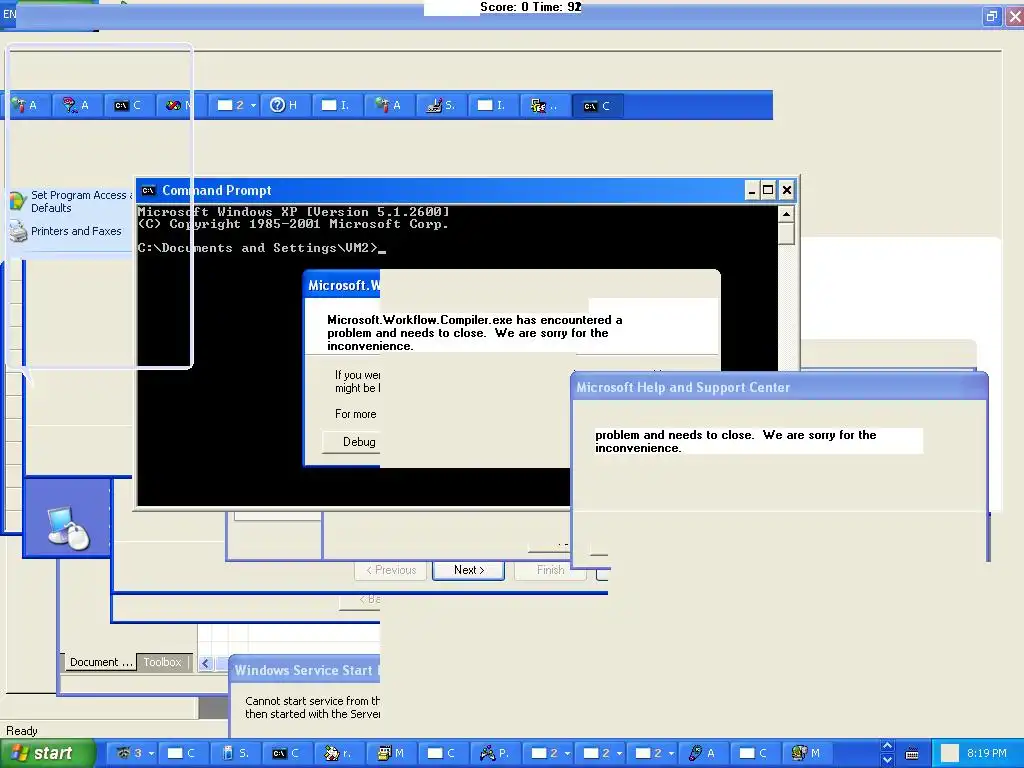Switch to the 'P.' item in bottom taskbar
Image resolution: width=1024 pixels, height=768 pixels.
click(x=495, y=753)
